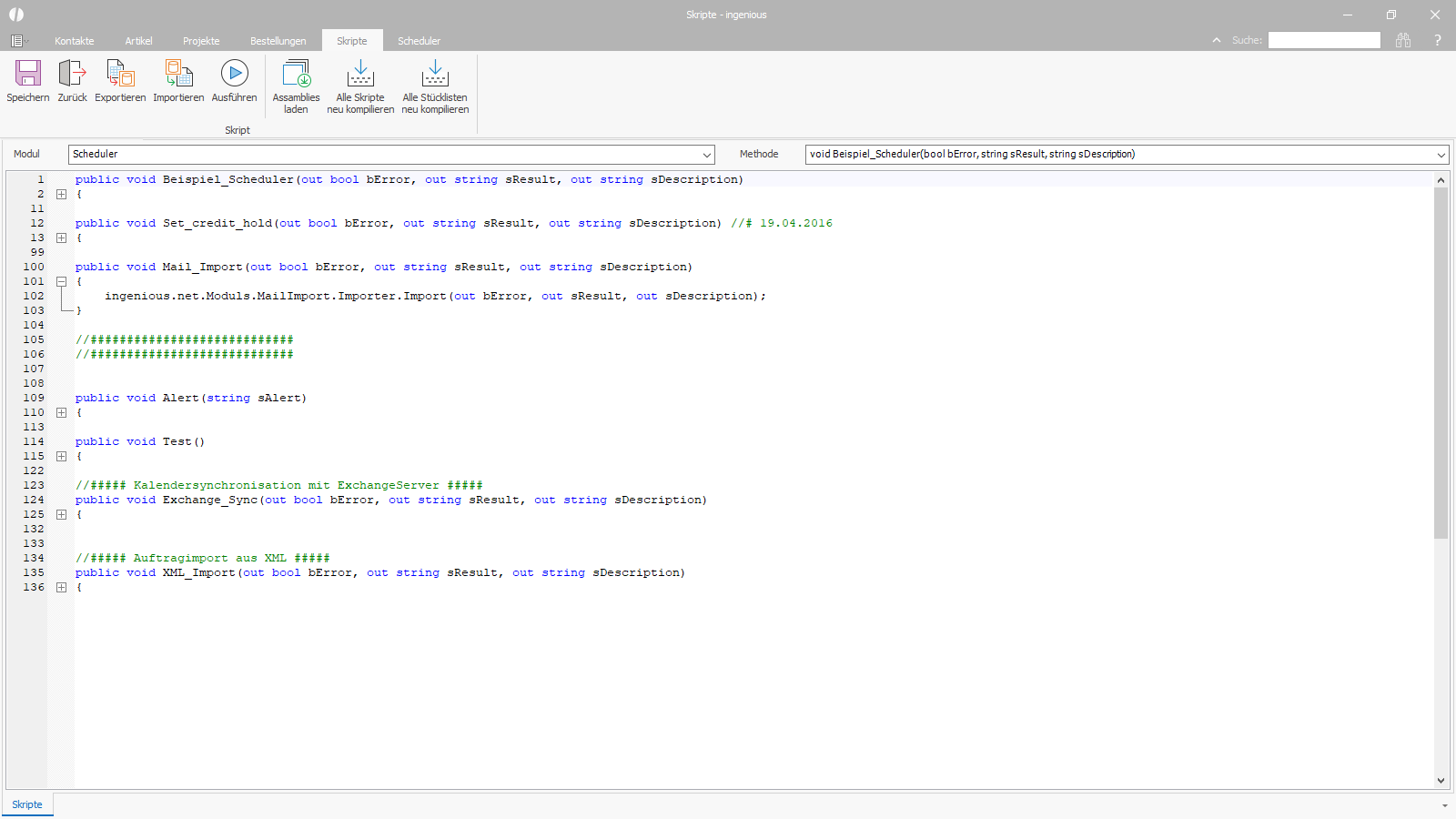Open the Methode dropdown arrow
Image resolution: width=1456 pixels, height=819 pixels.
tap(1441, 155)
